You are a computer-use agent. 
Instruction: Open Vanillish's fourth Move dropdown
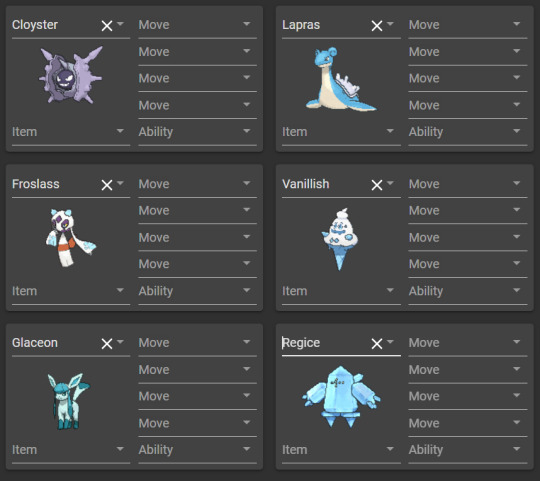pyautogui.click(x=468, y=264)
